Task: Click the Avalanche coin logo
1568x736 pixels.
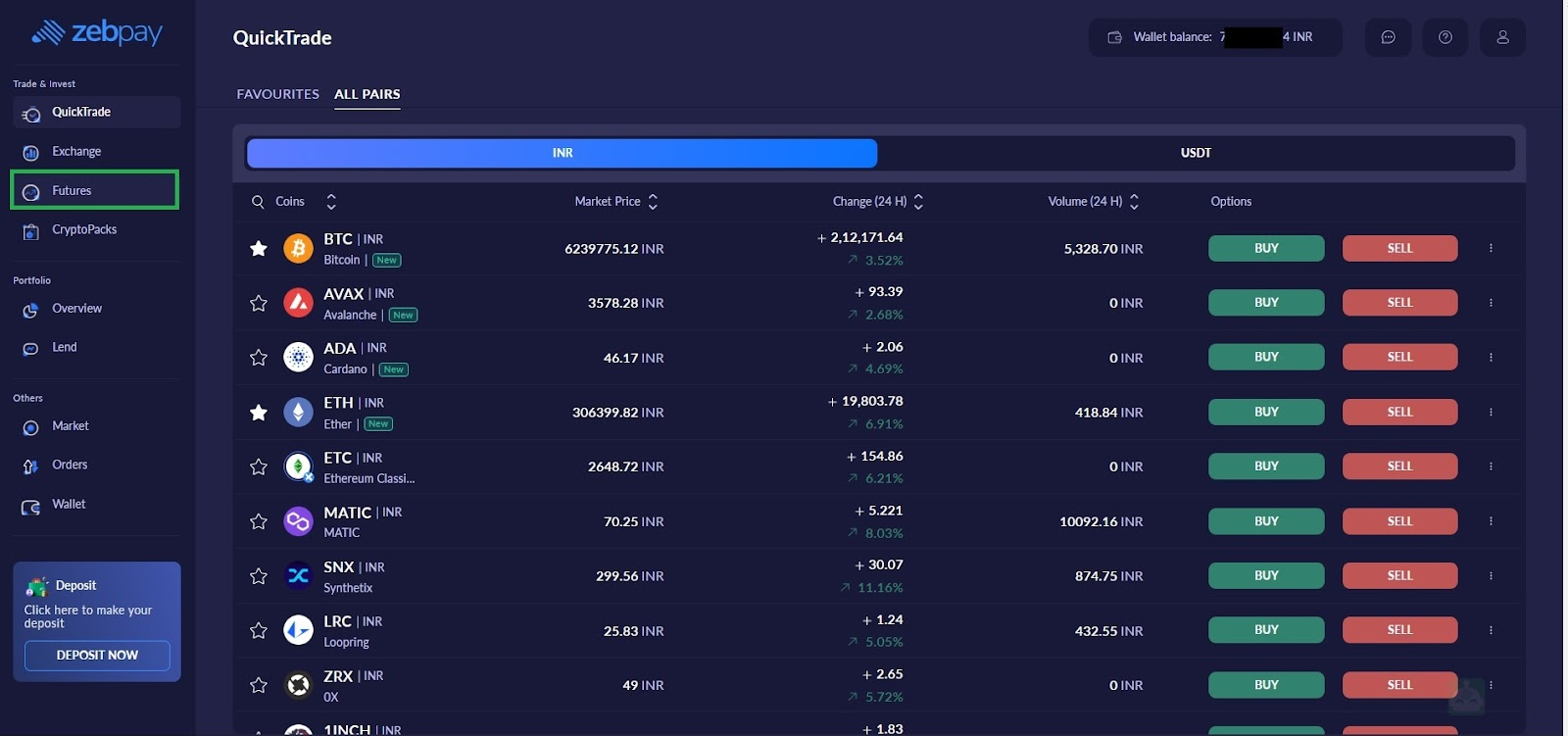Action: (x=298, y=303)
